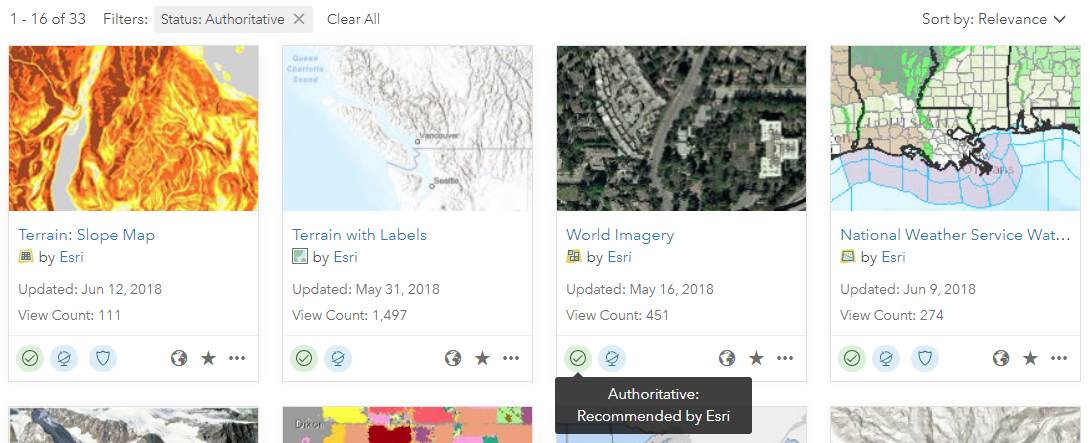
Task: Open the World Imagery thumbnail
Action: [x=681, y=128]
